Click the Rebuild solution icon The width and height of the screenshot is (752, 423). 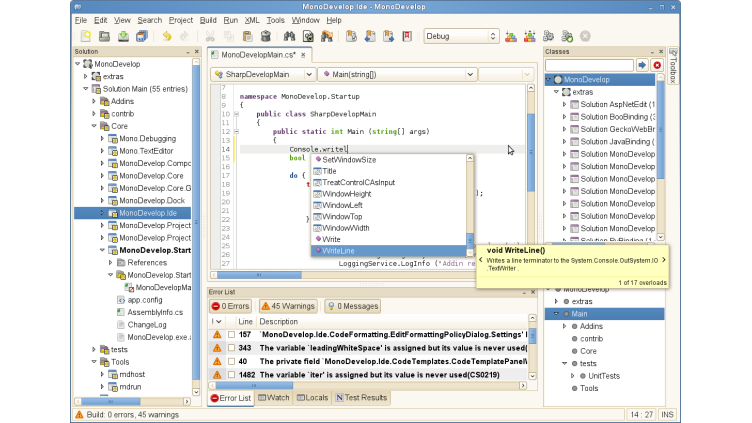point(529,36)
